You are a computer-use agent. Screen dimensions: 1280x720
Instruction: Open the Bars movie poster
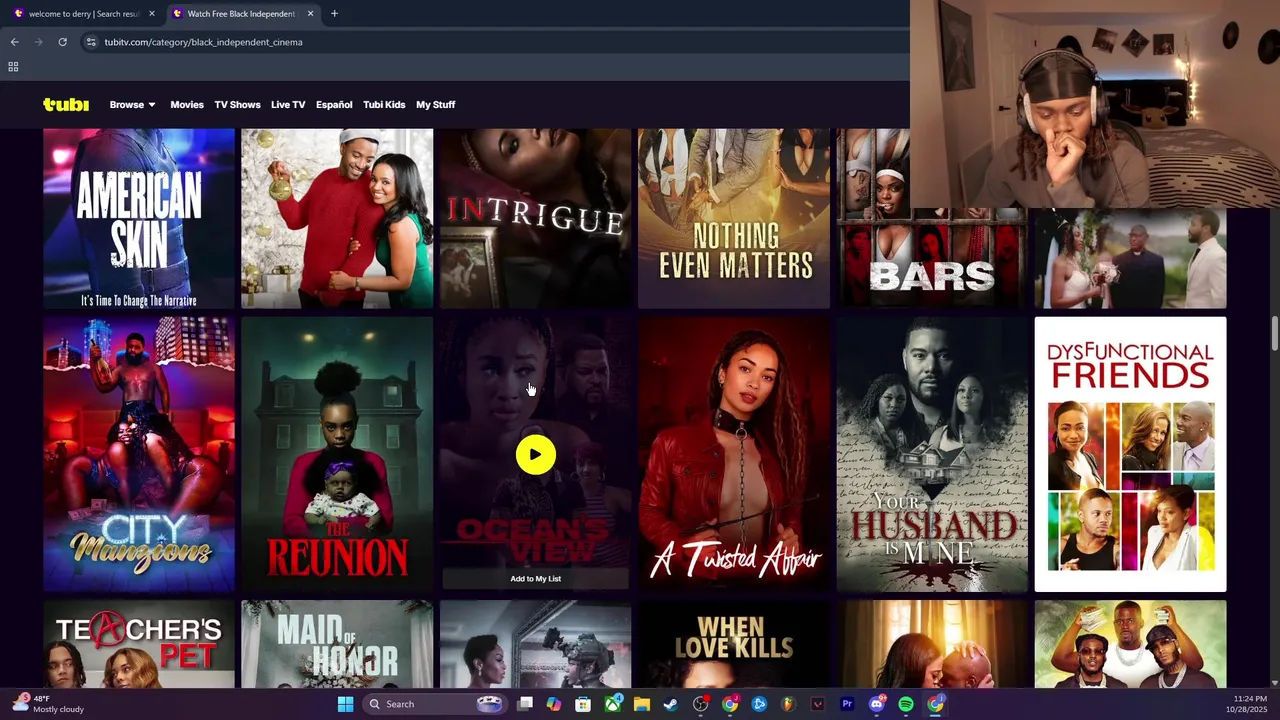coord(932,218)
